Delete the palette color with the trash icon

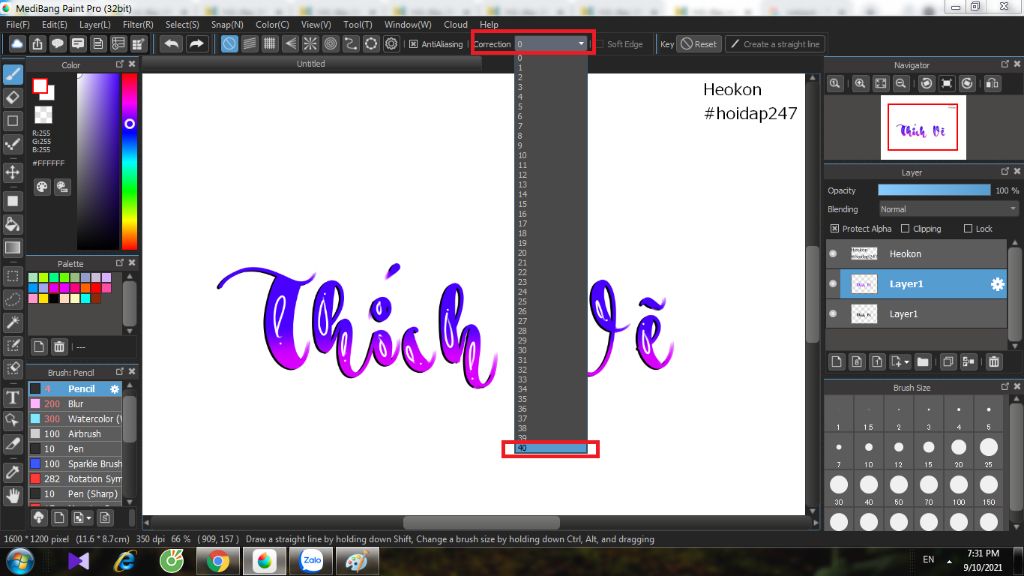[x=59, y=346]
